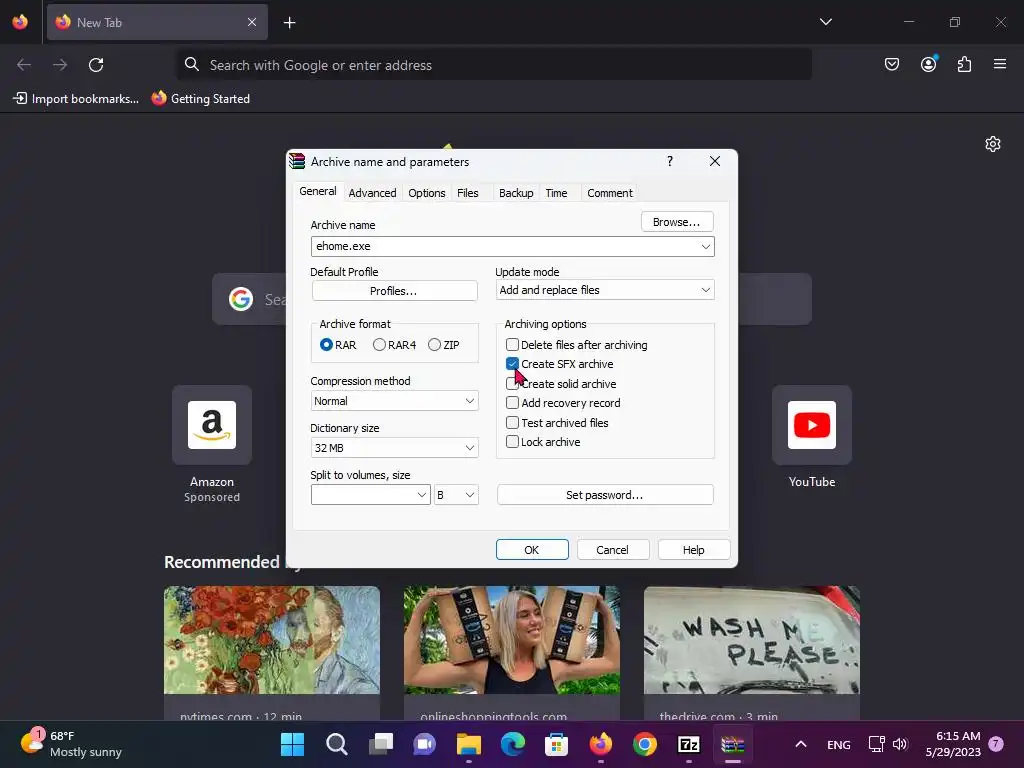
Task: Close the Archive name and parameters dialog
Action: point(714,161)
